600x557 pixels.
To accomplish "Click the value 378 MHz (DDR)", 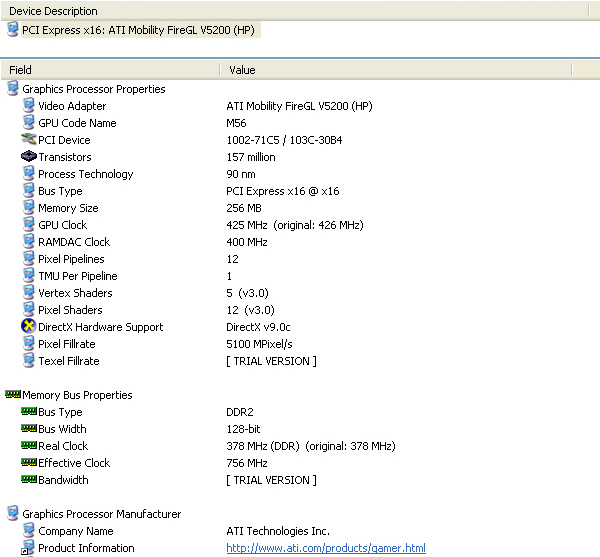I will pyautogui.click(x=263, y=446).
